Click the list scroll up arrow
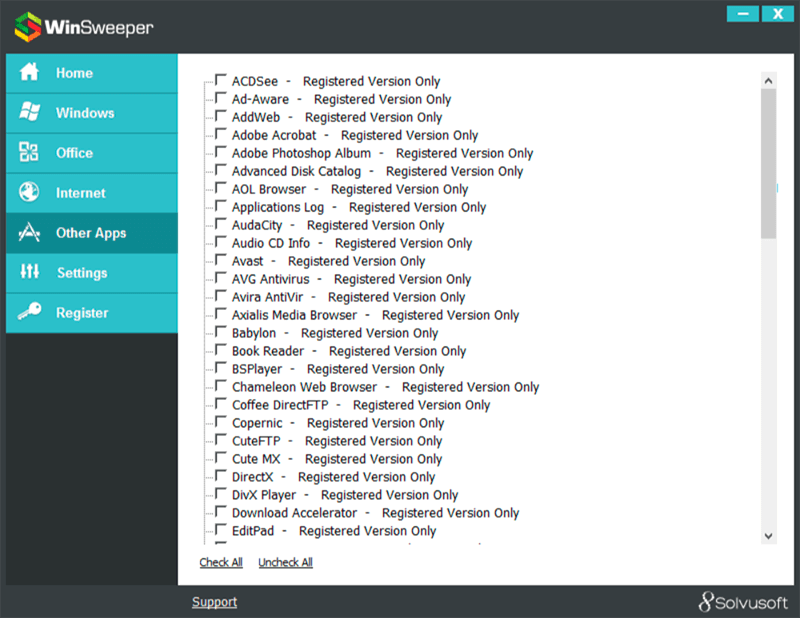Screen dimensions: 800x618 [x=768, y=81]
